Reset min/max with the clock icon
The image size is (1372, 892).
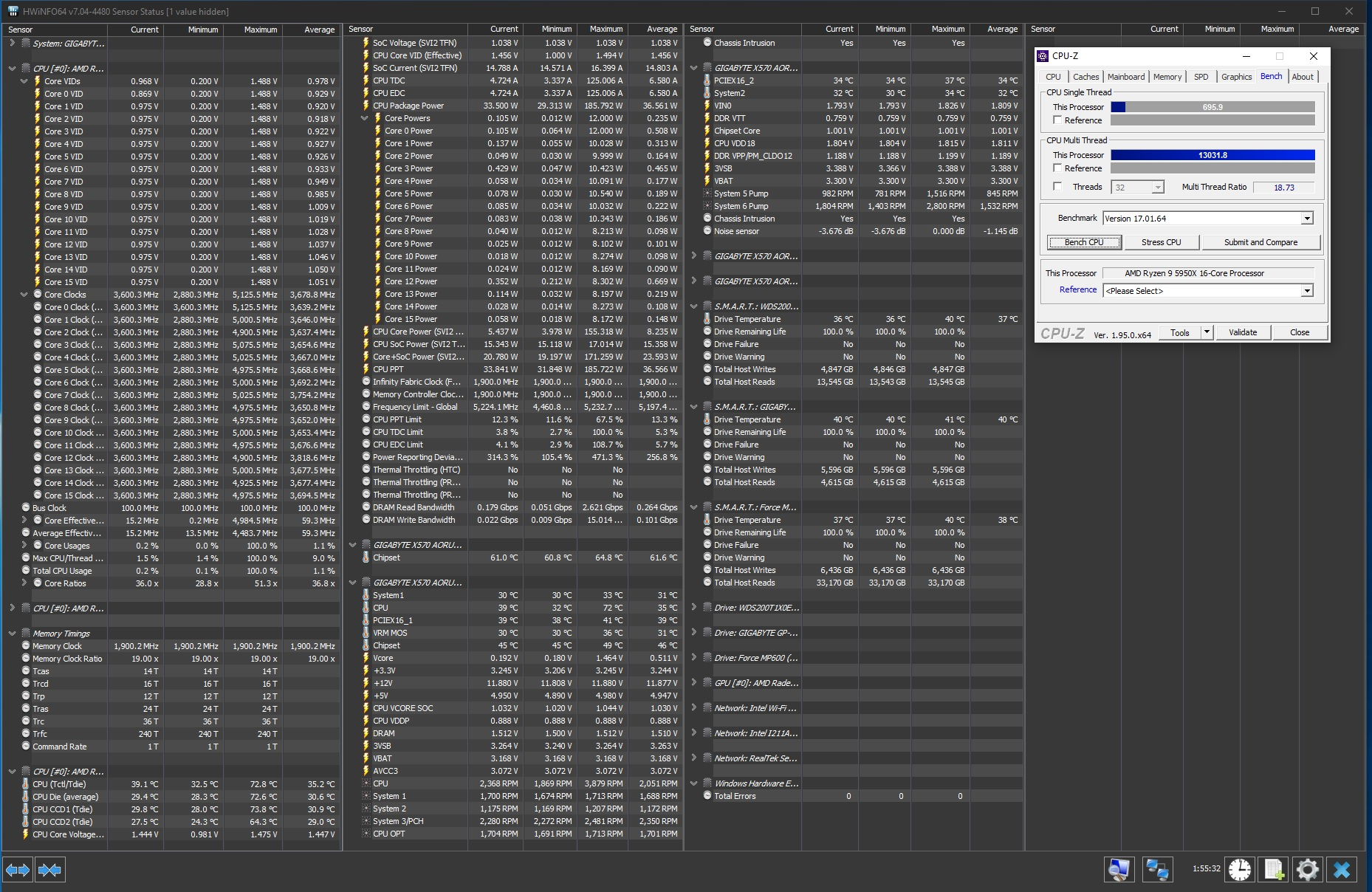pos(1240,870)
